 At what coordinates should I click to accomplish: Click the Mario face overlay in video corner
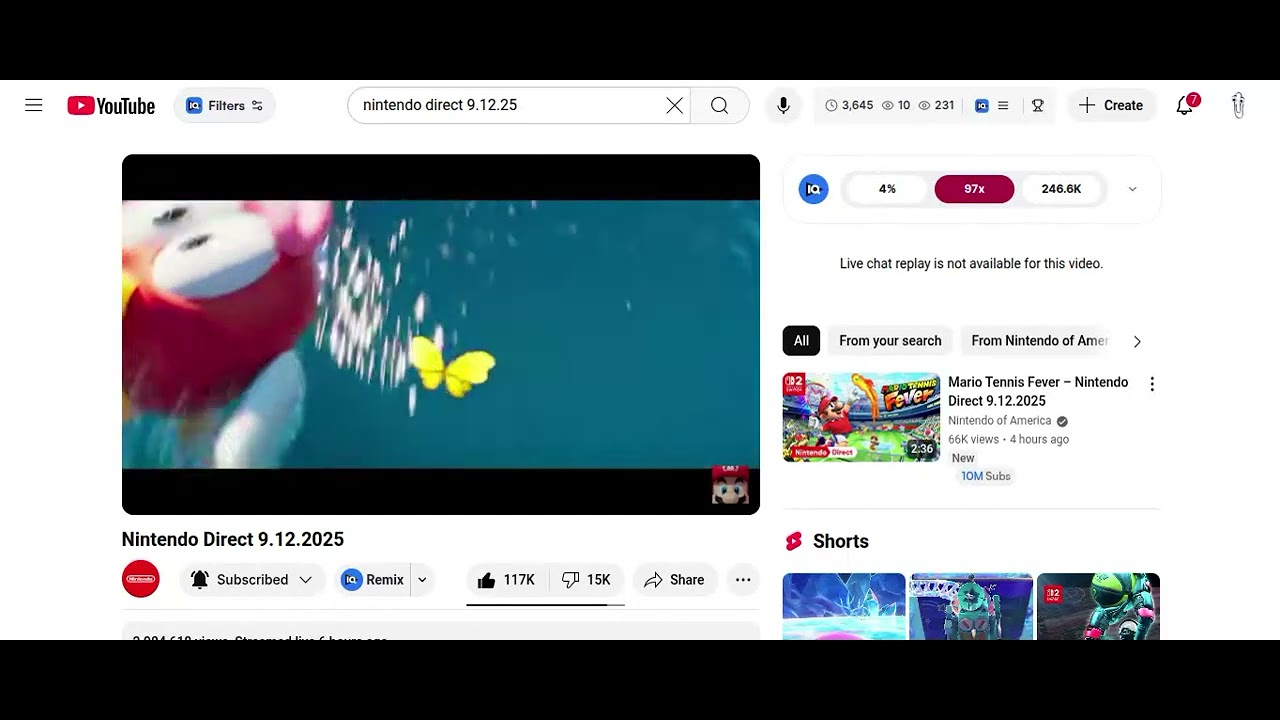pos(730,485)
